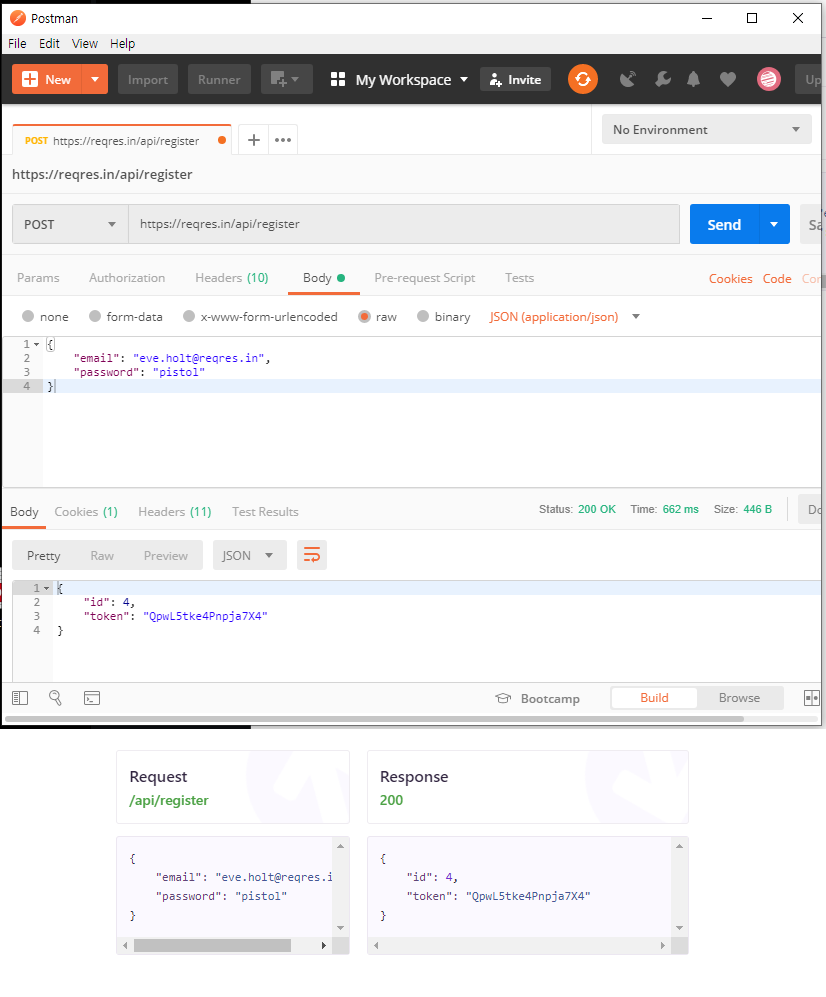Screen dimensions: 826x997
Task: Click the Runner button
Action: [219, 79]
